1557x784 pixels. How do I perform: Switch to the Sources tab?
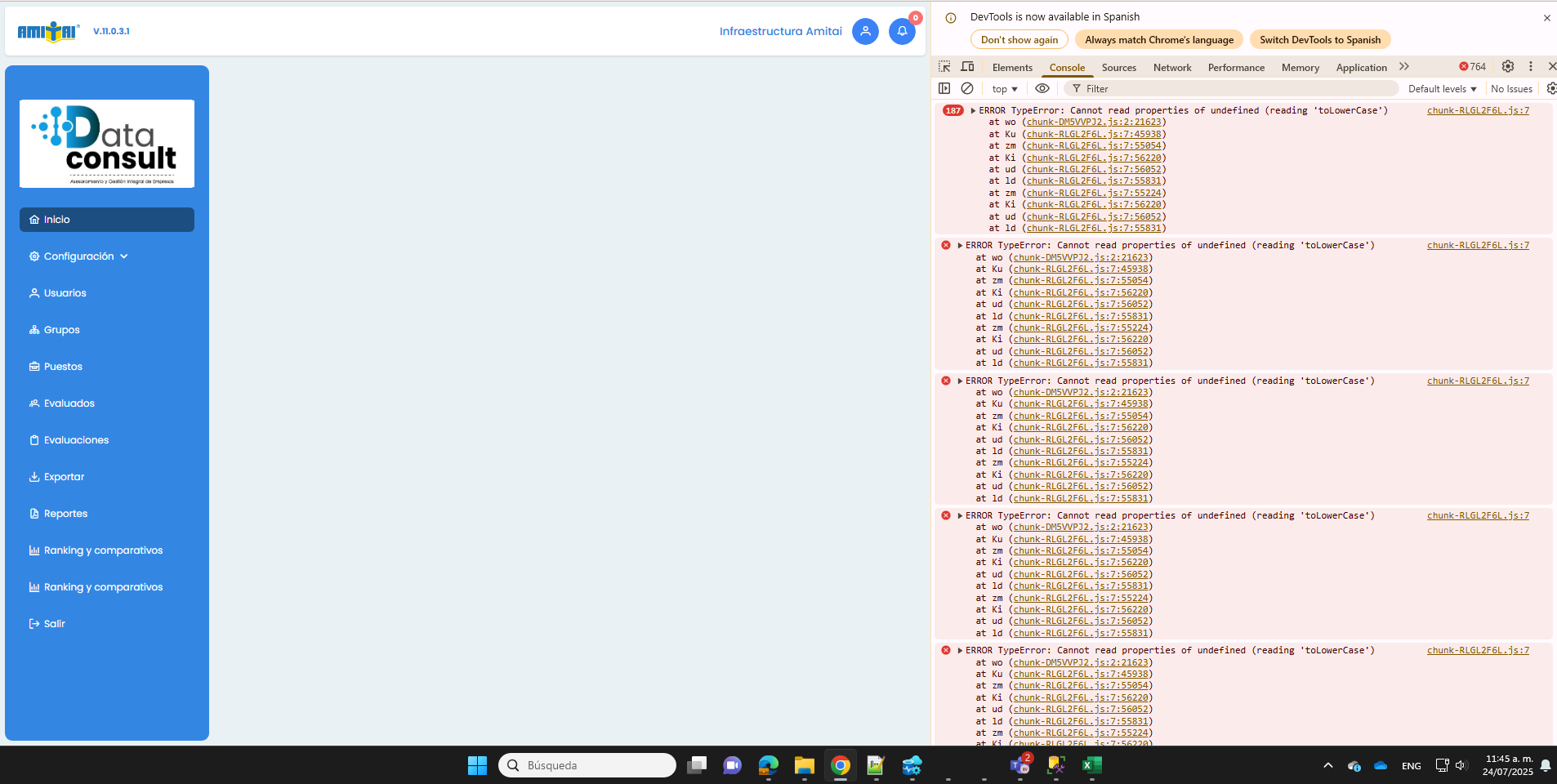click(1118, 68)
